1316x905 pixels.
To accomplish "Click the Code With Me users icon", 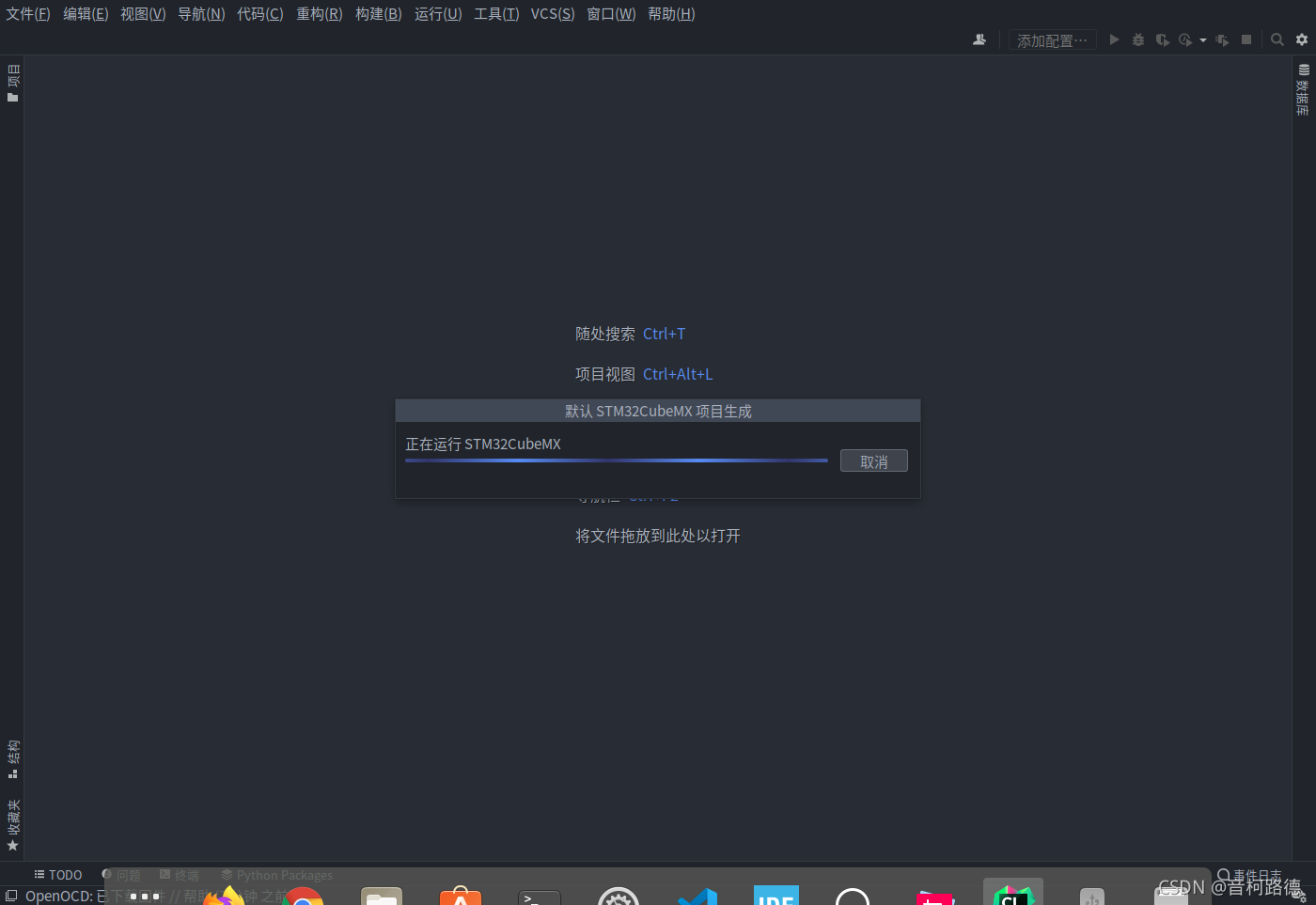I will tap(979, 39).
